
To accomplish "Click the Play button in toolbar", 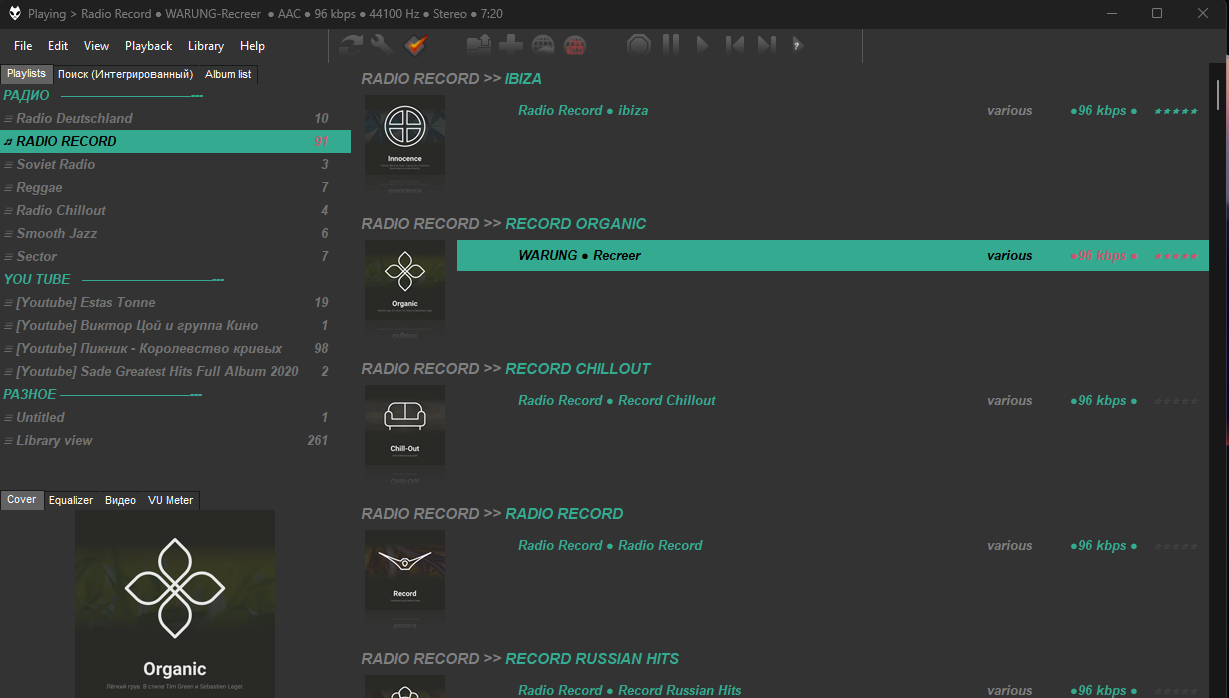I will [x=703, y=44].
